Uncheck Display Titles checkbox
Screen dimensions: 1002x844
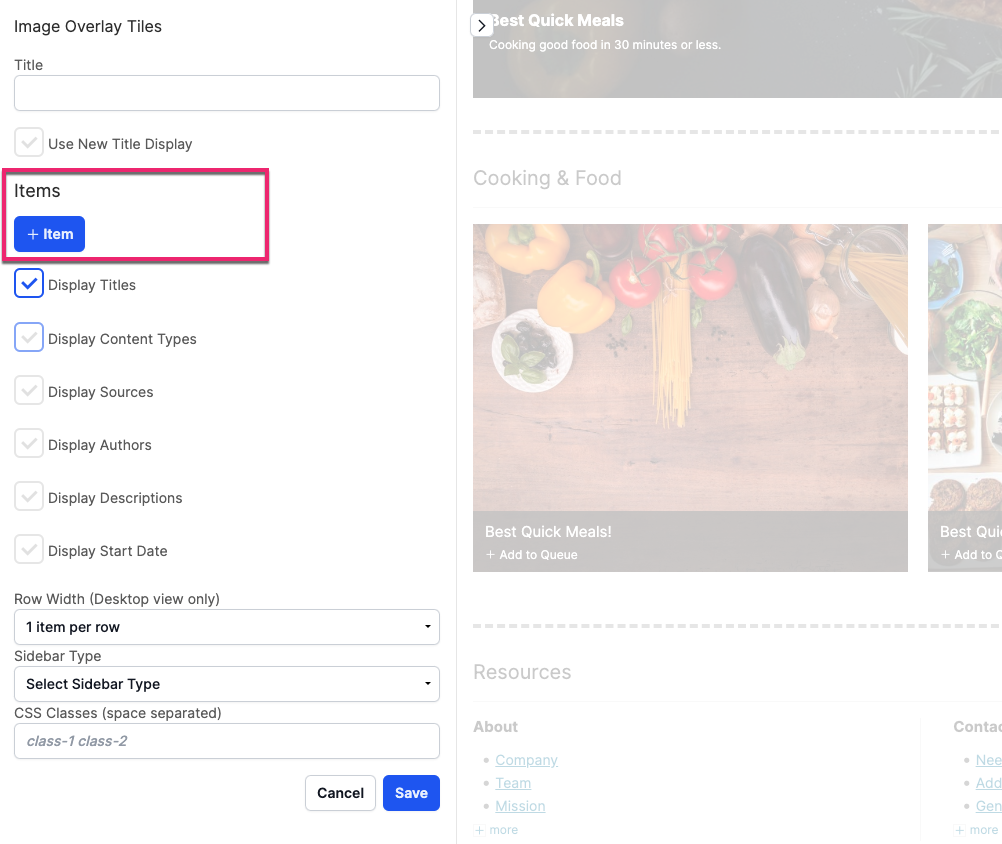(29, 284)
